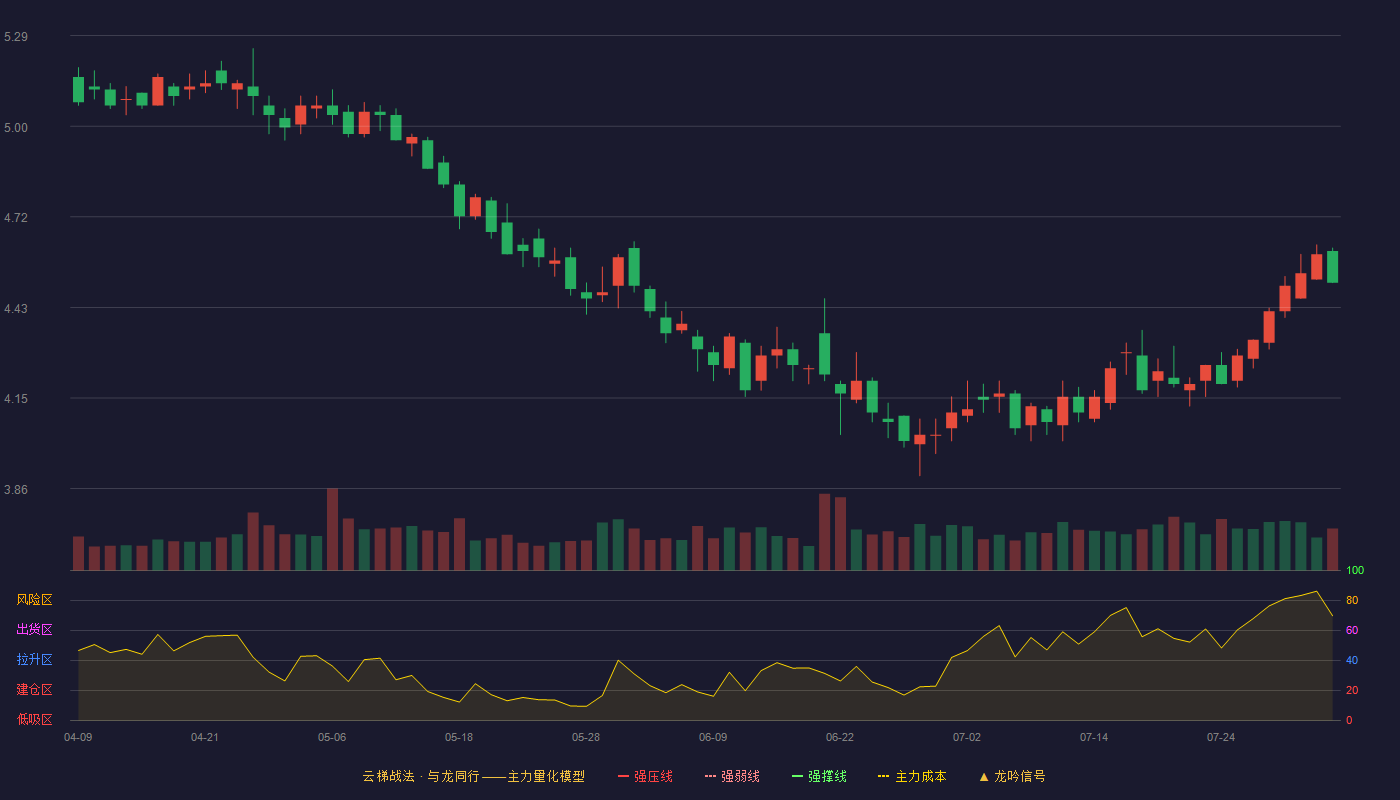Click the 05-18 date label

tap(459, 737)
